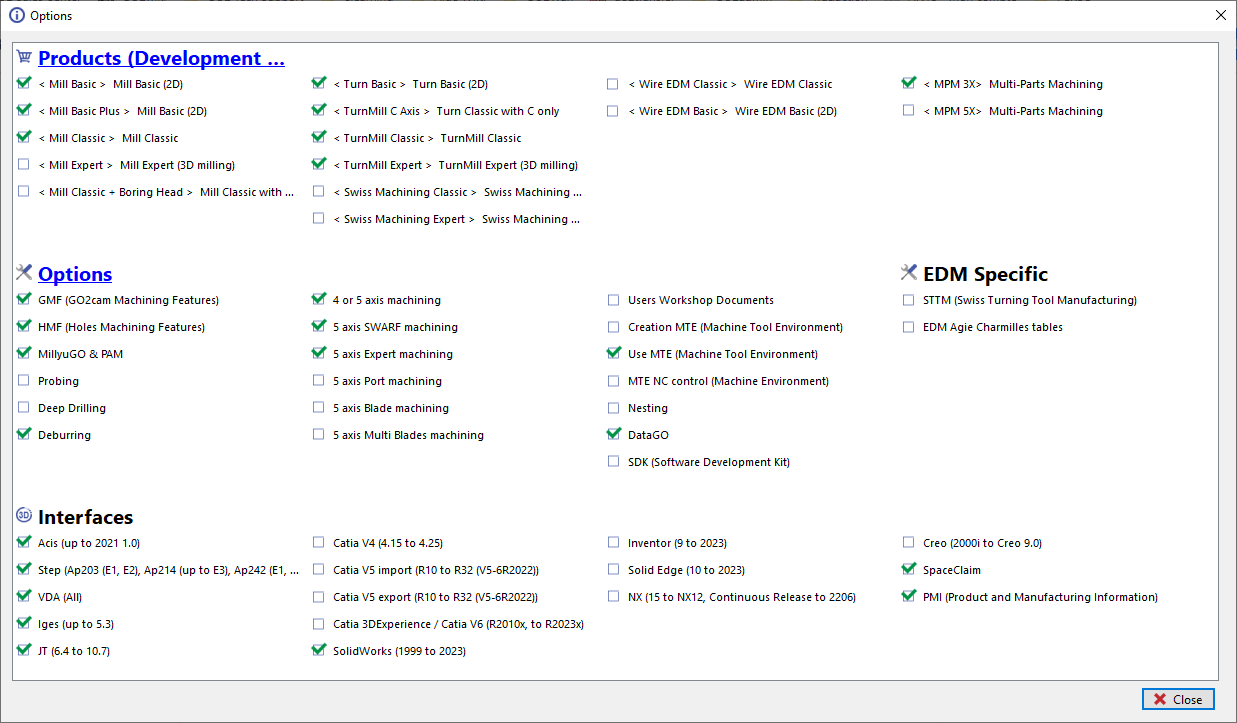Disable the SolidWorks (1999 to 2023) interface
This screenshot has width=1237, height=723.
319,651
